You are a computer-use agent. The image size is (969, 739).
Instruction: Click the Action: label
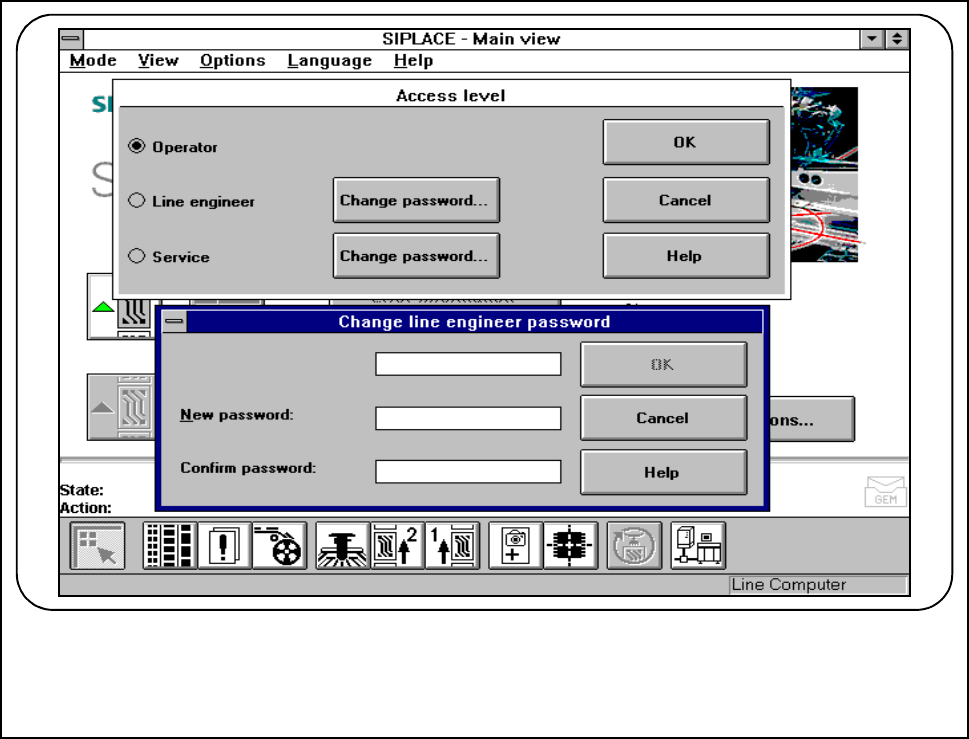click(86, 508)
